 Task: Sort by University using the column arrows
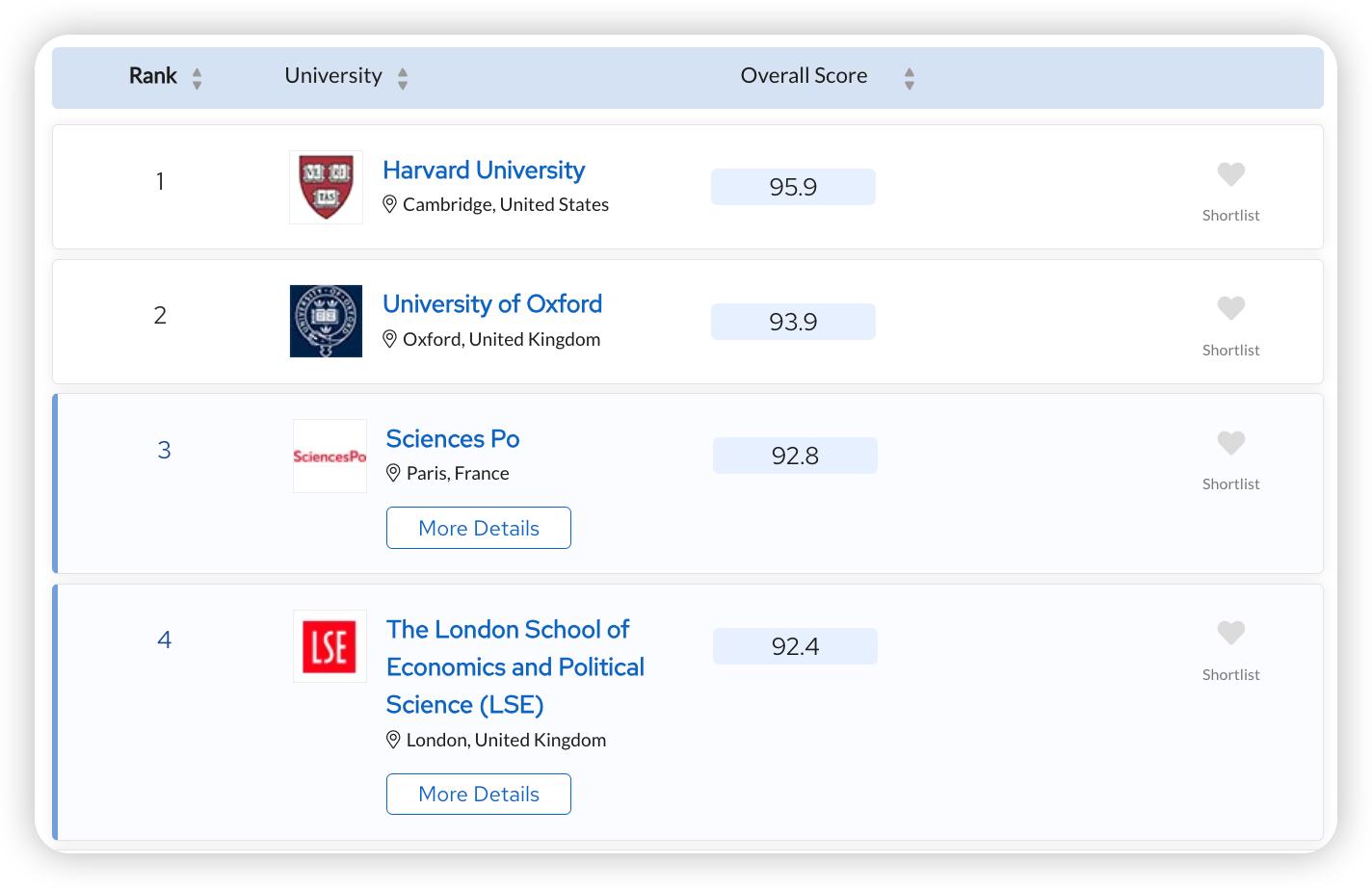tap(403, 78)
